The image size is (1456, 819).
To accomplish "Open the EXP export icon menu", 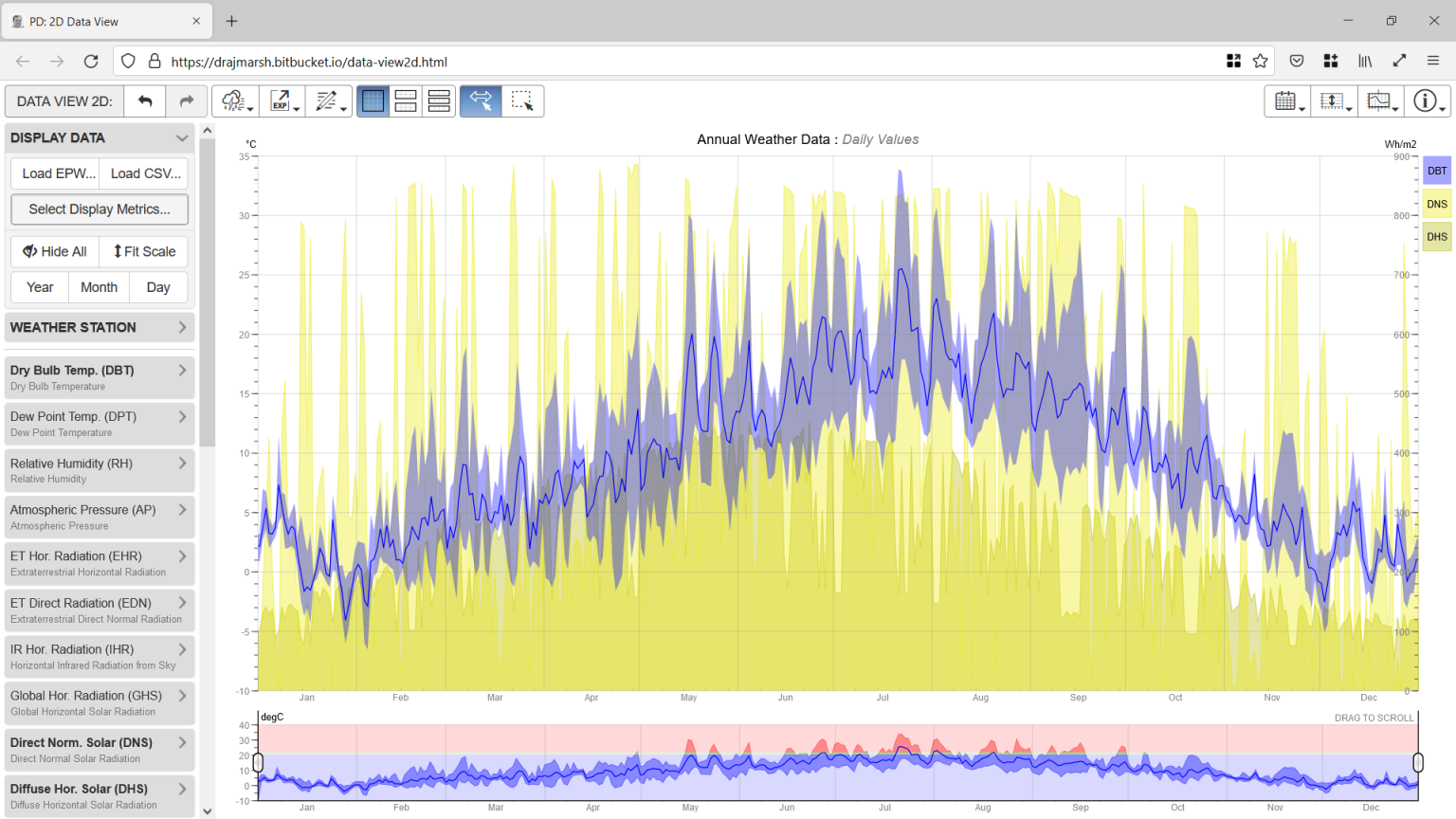I will (282, 101).
